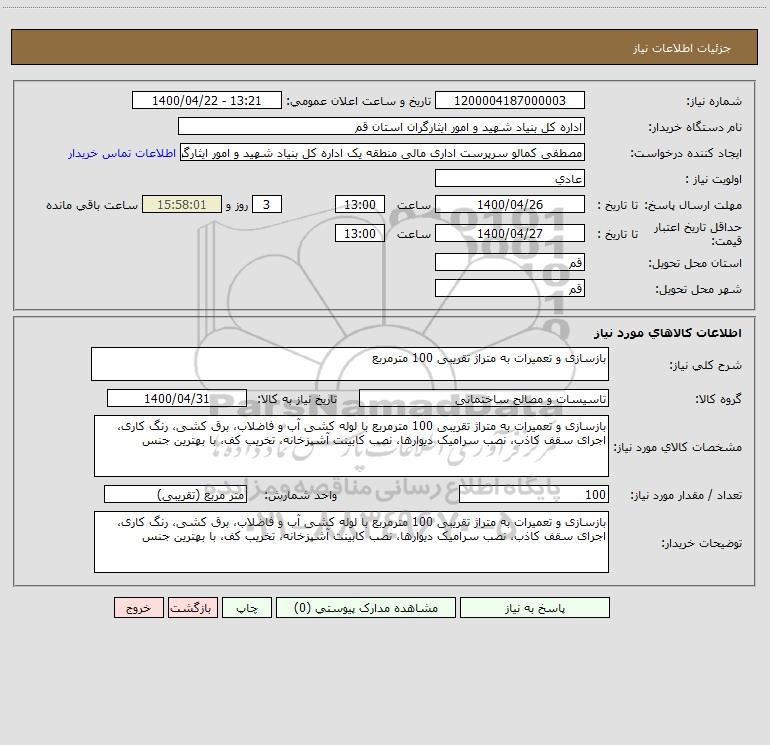770x745 pixels.
Task: Click the پاسخ به نیاز button
Action: click(x=535, y=608)
